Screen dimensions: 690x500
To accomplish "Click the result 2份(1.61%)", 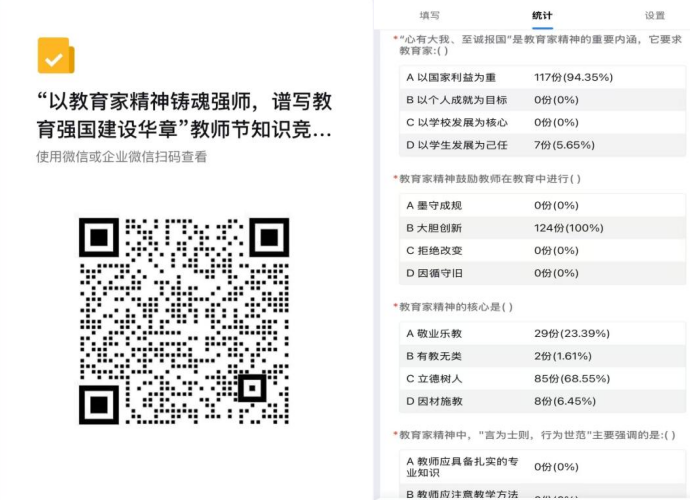I will (x=563, y=356).
